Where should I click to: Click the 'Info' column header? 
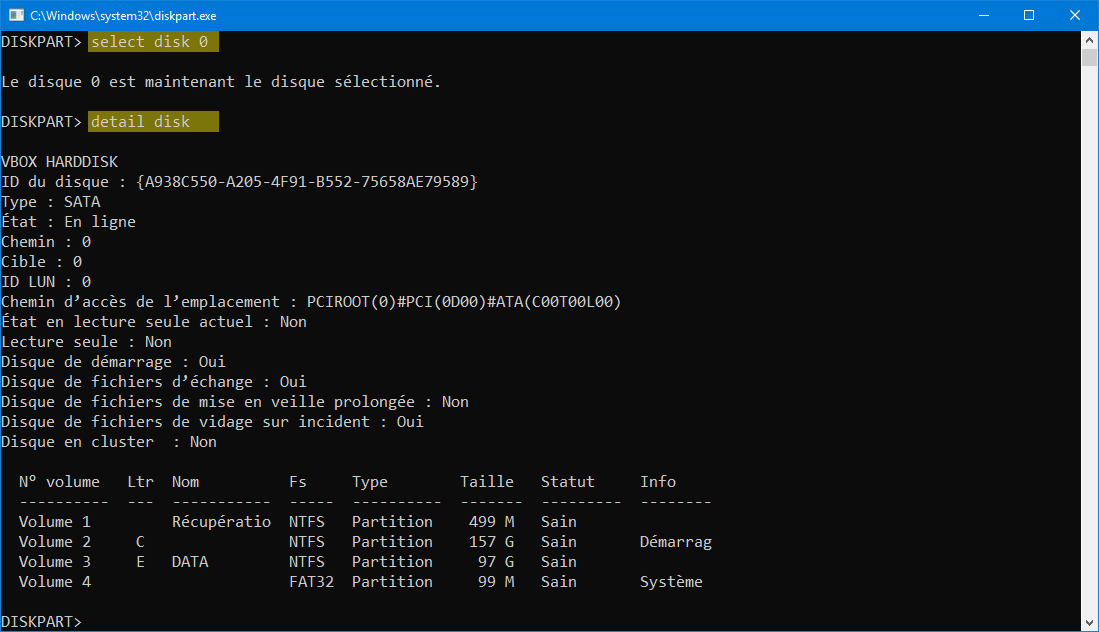(x=658, y=482)
